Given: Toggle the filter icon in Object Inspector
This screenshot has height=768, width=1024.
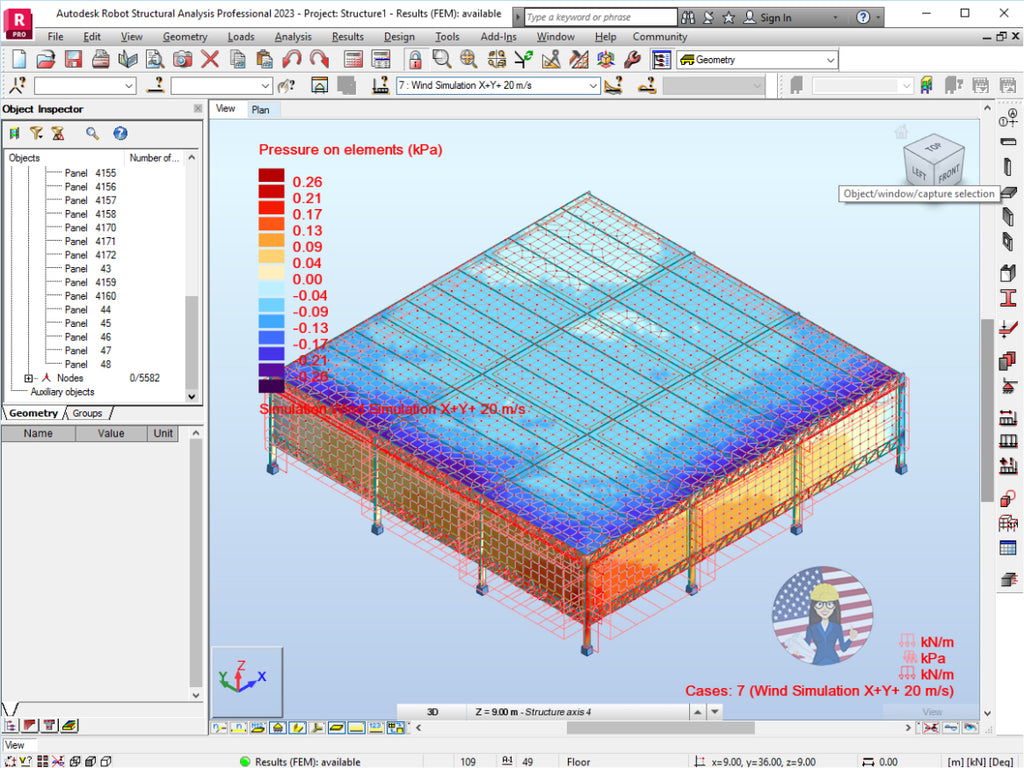Looking at the screenshot, I should (37, 133).
